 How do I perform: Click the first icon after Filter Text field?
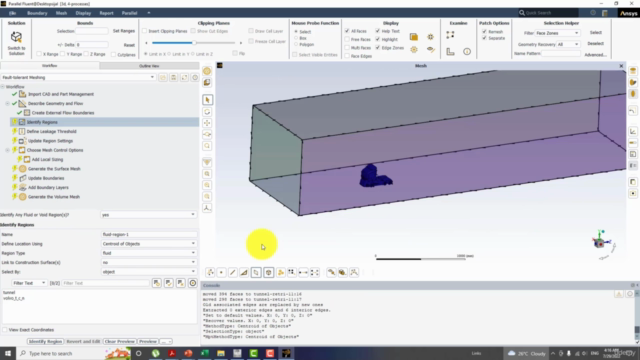(x=157, y=283)
